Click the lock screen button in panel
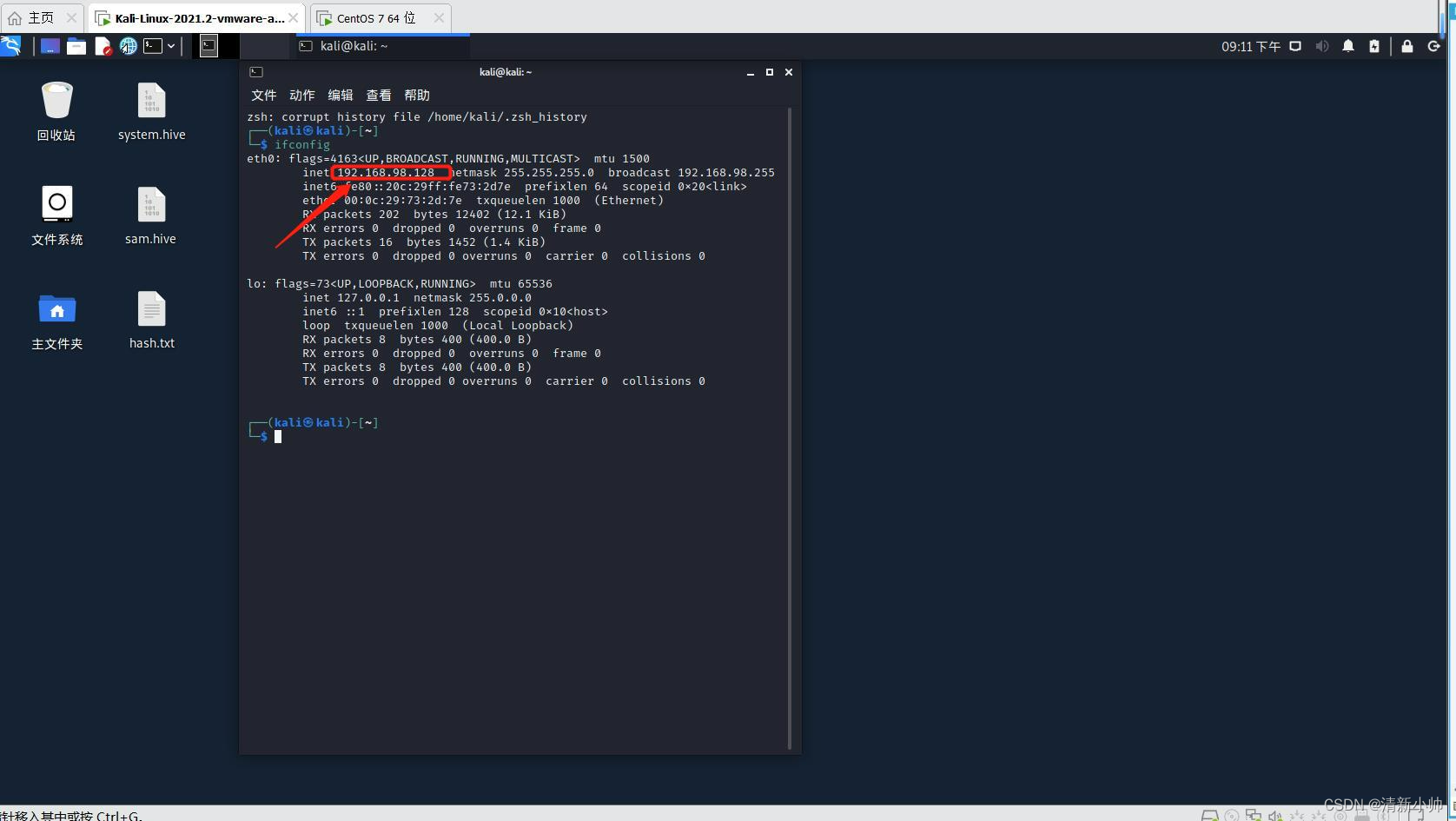 1407,46
